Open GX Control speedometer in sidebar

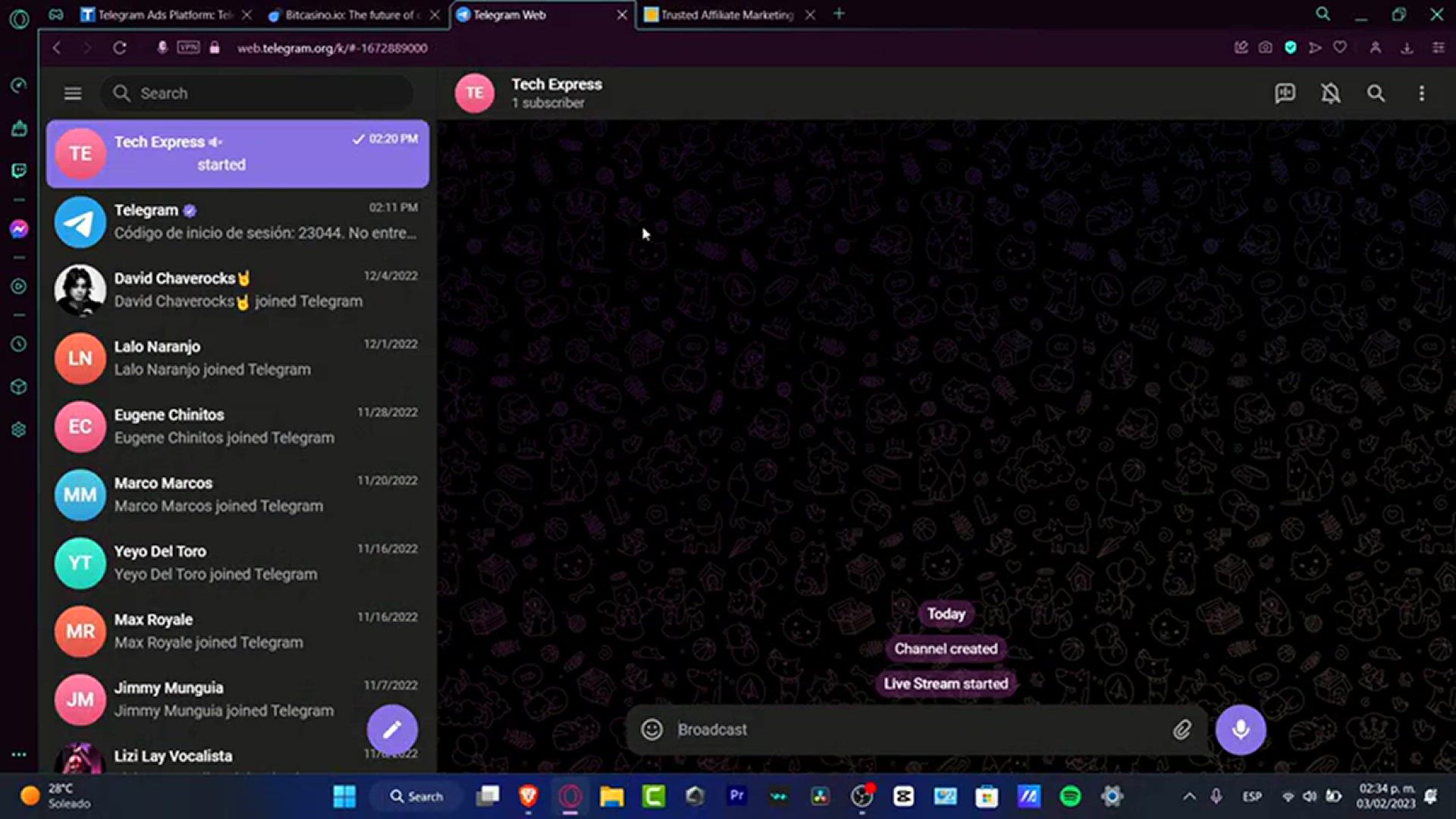(x=19, y=85)
